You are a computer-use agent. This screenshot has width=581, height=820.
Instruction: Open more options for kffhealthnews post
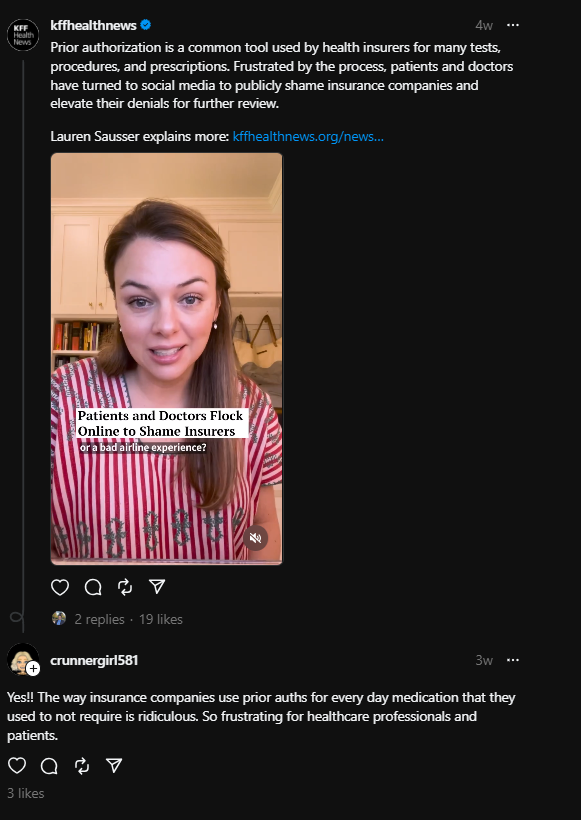(513, 25)
